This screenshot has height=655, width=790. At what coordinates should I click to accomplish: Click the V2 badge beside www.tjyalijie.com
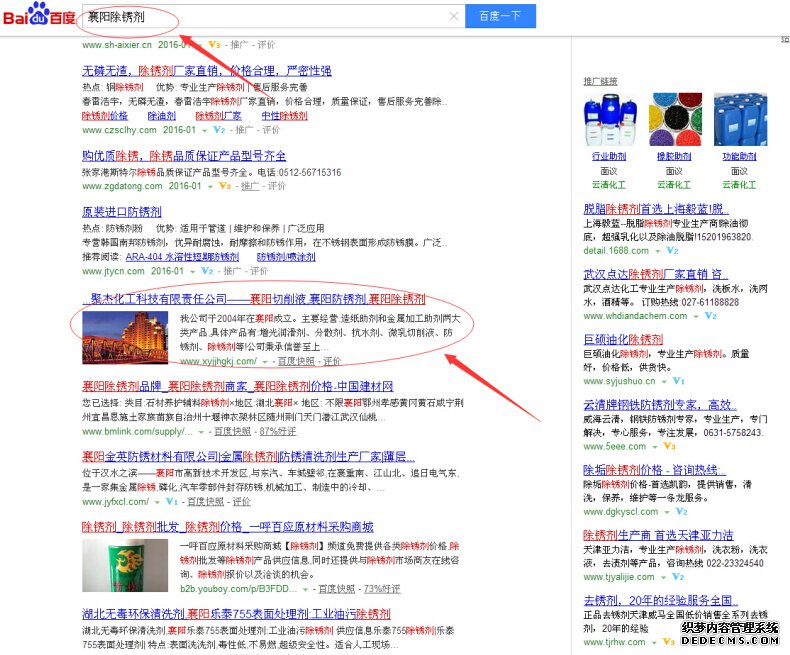click(x=678, y=577)
